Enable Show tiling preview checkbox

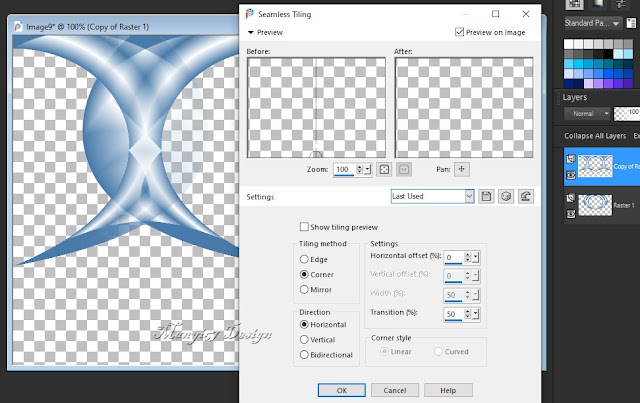304,227
